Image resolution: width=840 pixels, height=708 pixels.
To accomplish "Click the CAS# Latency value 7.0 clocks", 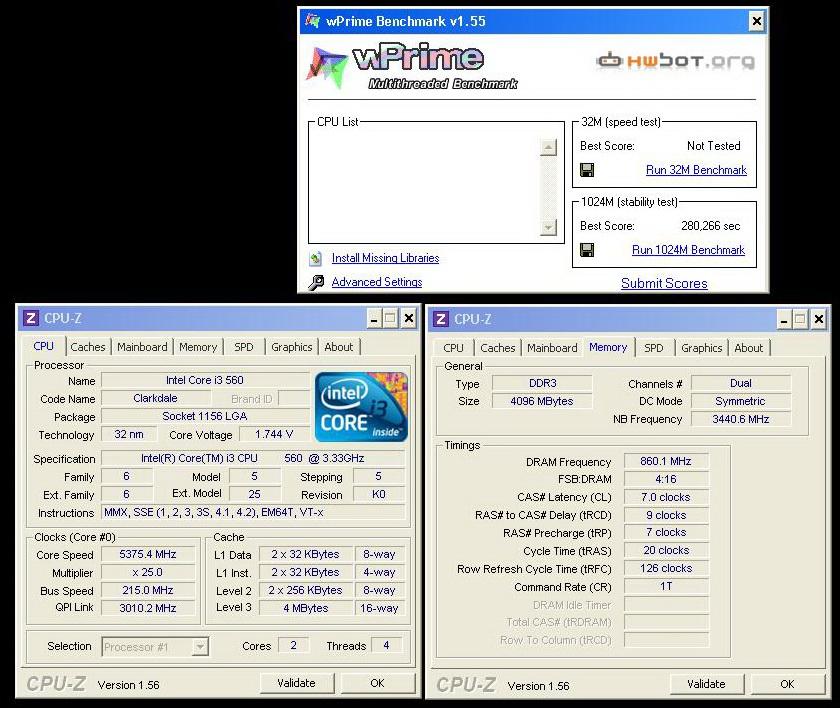I will pyautogui.click(x=666, y=498).
